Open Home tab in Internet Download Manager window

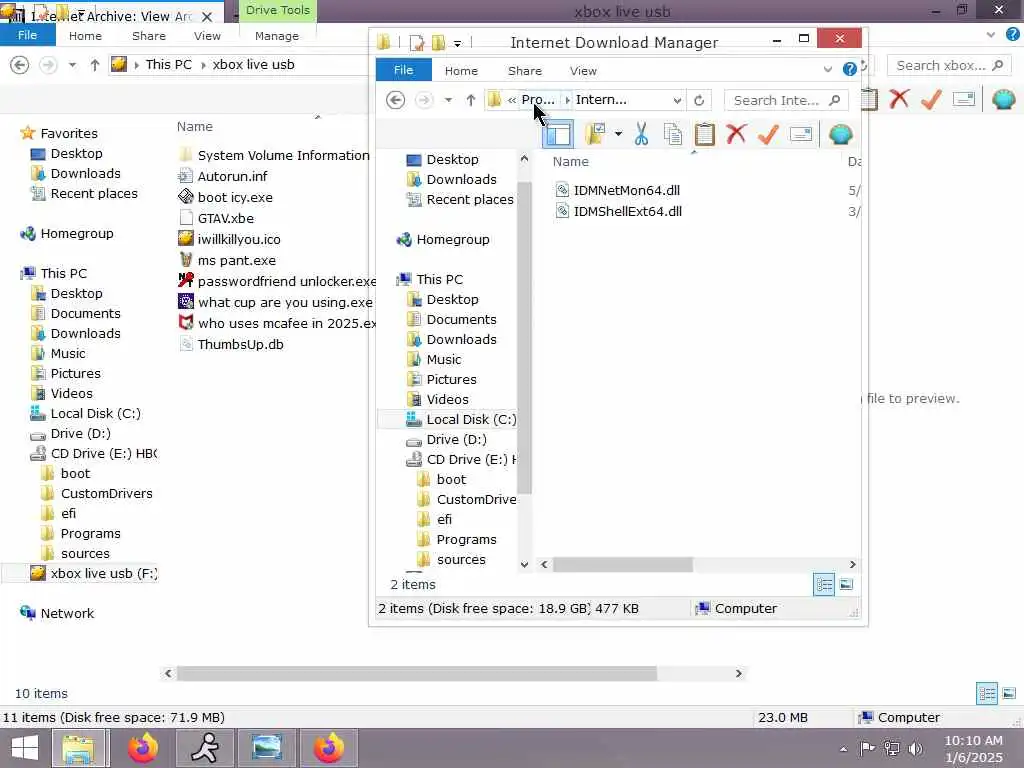click(461, 71)
